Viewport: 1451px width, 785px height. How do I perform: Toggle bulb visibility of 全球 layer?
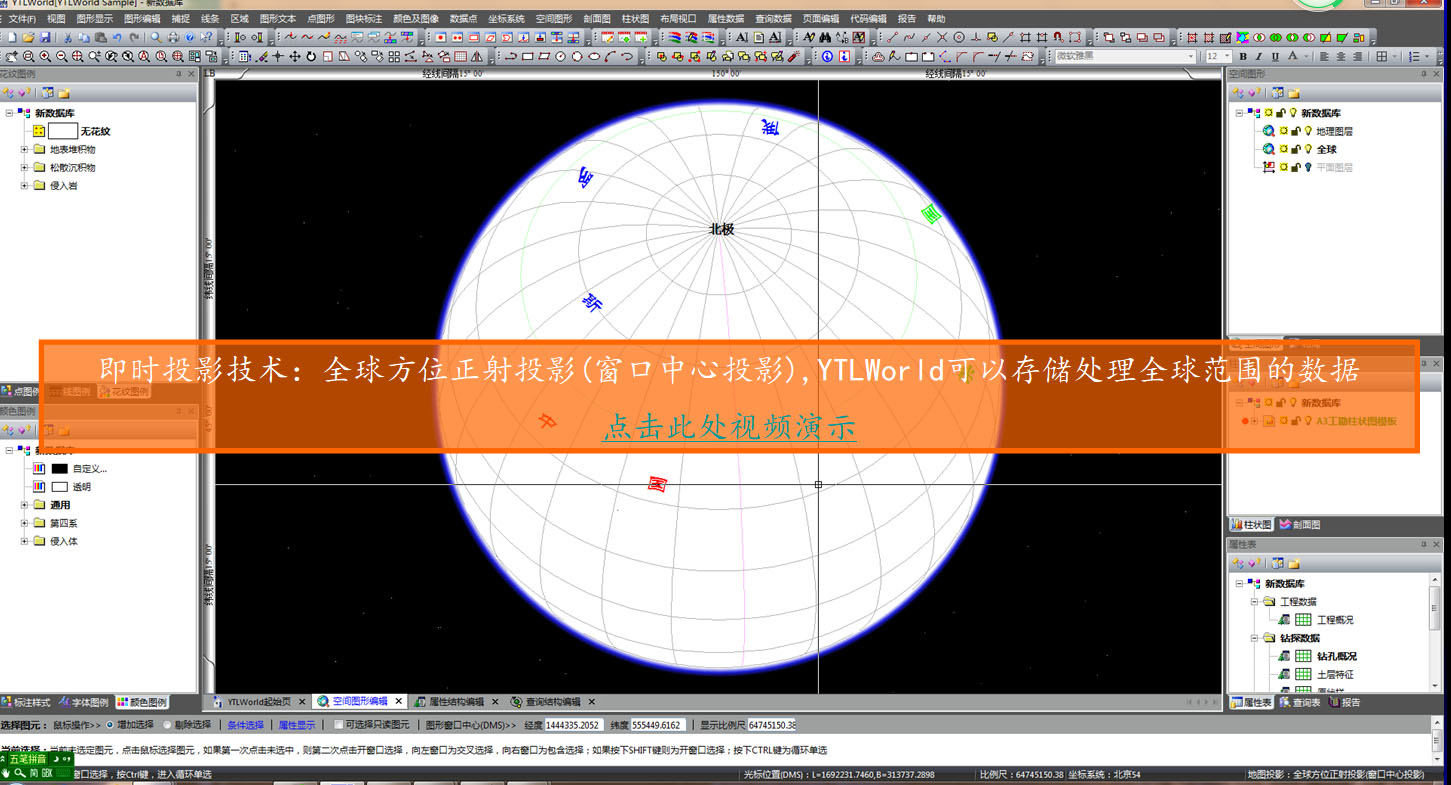click(x=1306, y=149)
